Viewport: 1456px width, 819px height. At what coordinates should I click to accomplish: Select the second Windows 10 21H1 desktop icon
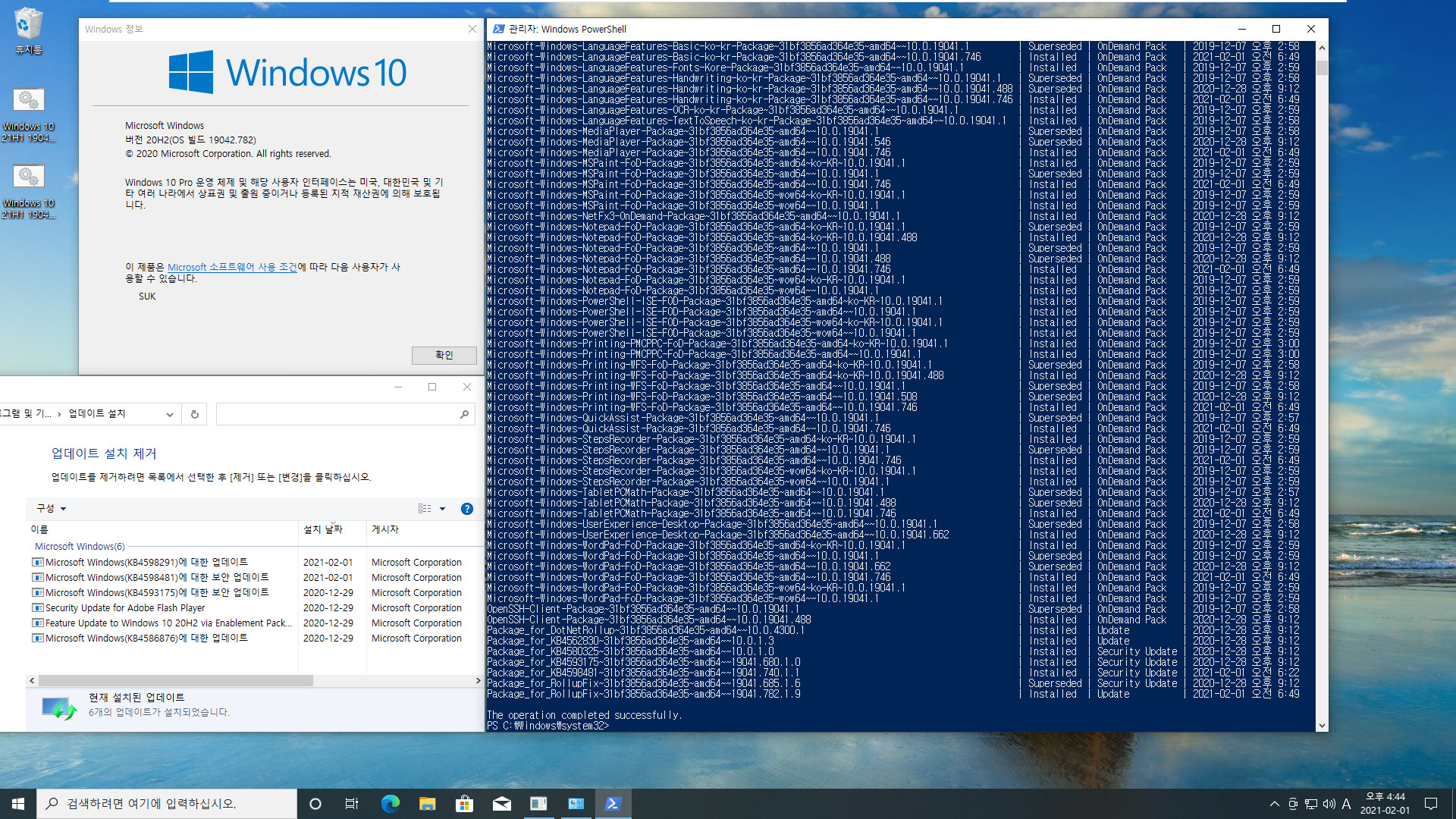(x=28, y=191)
